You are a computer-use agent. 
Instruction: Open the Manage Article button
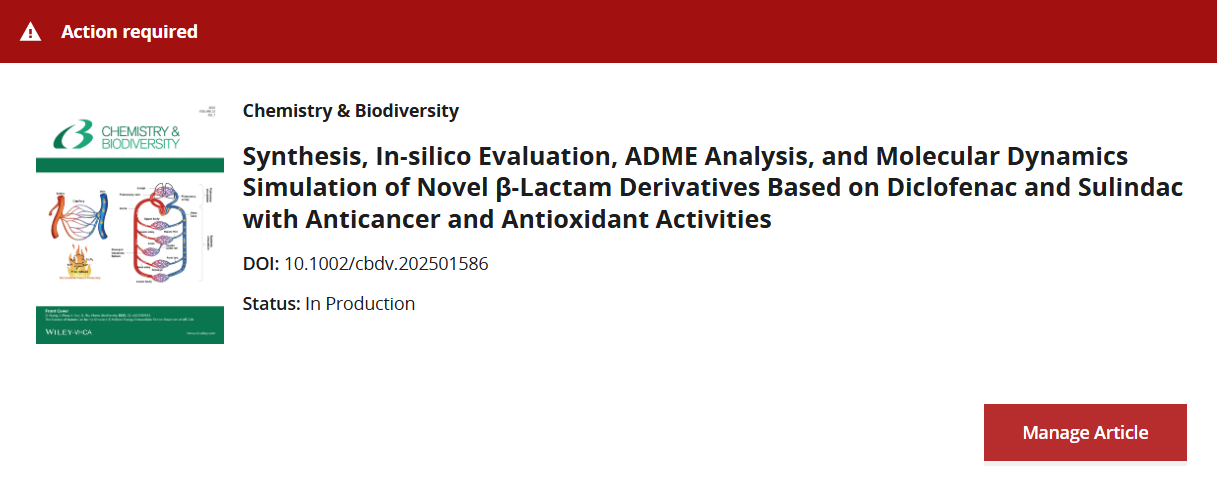(x=1085, y=433)
